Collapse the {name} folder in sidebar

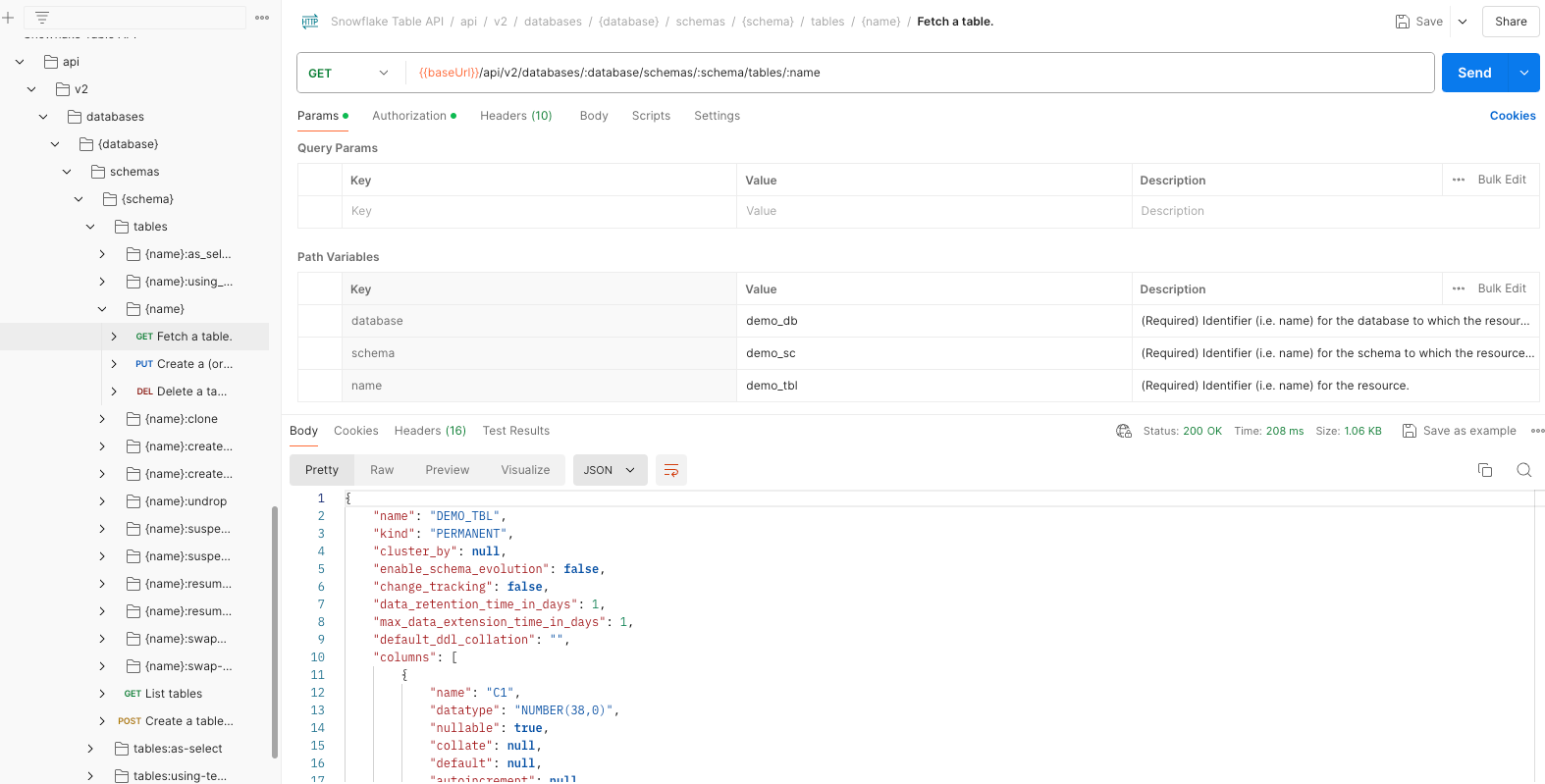click(102, 309)
